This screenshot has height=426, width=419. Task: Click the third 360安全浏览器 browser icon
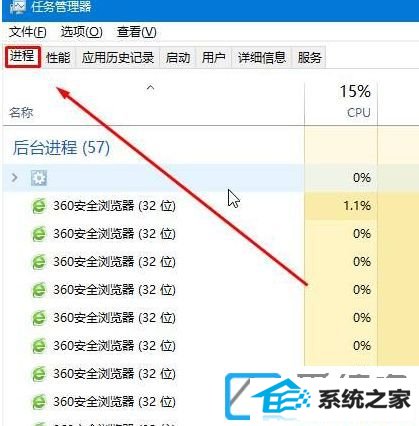tap(39, 262)
